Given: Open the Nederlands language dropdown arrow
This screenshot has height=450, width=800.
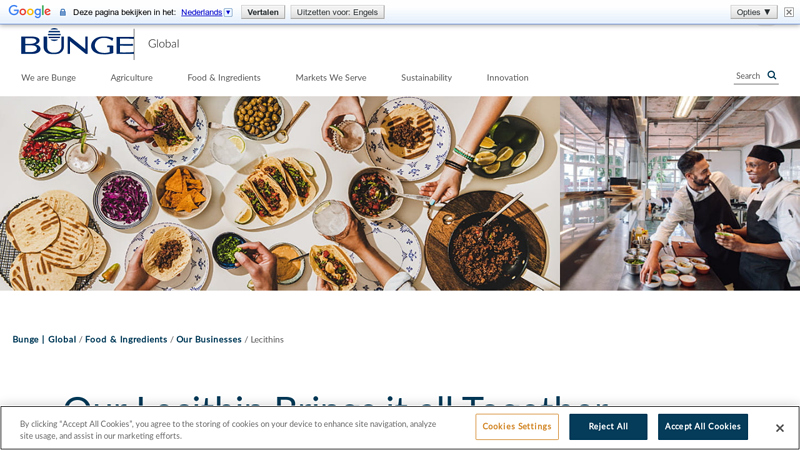Looking at the screenshot, I should pos(228,12).
